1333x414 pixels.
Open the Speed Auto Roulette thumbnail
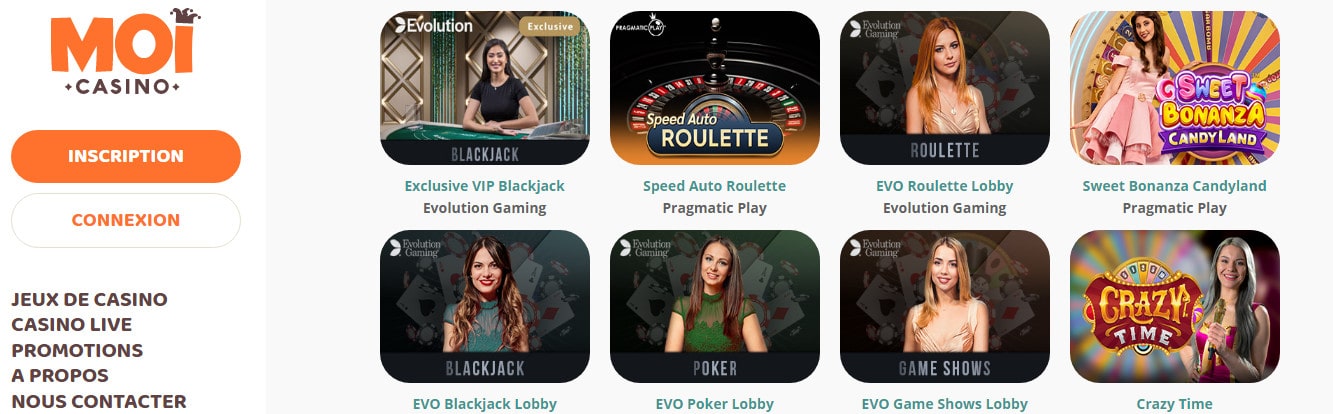[715, 88]
